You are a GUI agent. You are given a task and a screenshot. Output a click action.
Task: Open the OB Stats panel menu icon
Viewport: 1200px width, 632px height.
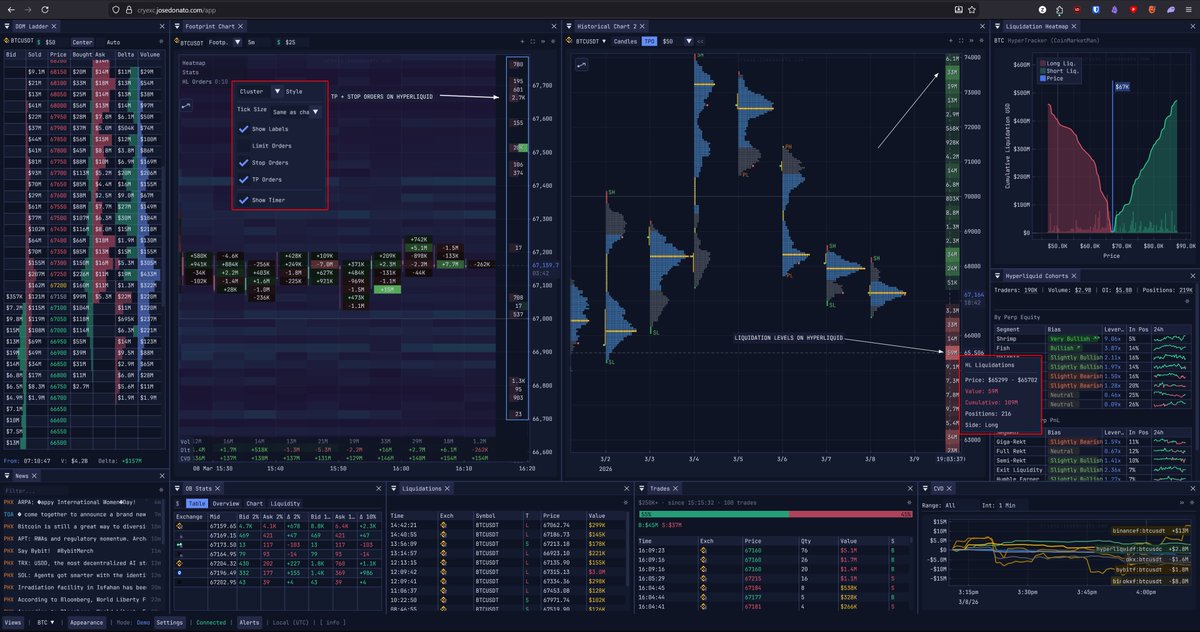click(x=177, y=488)
